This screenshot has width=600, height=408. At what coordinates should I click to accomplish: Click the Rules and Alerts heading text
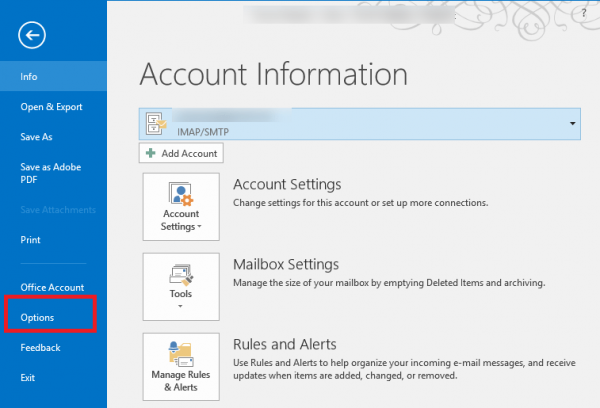click(x=285, y=344)
